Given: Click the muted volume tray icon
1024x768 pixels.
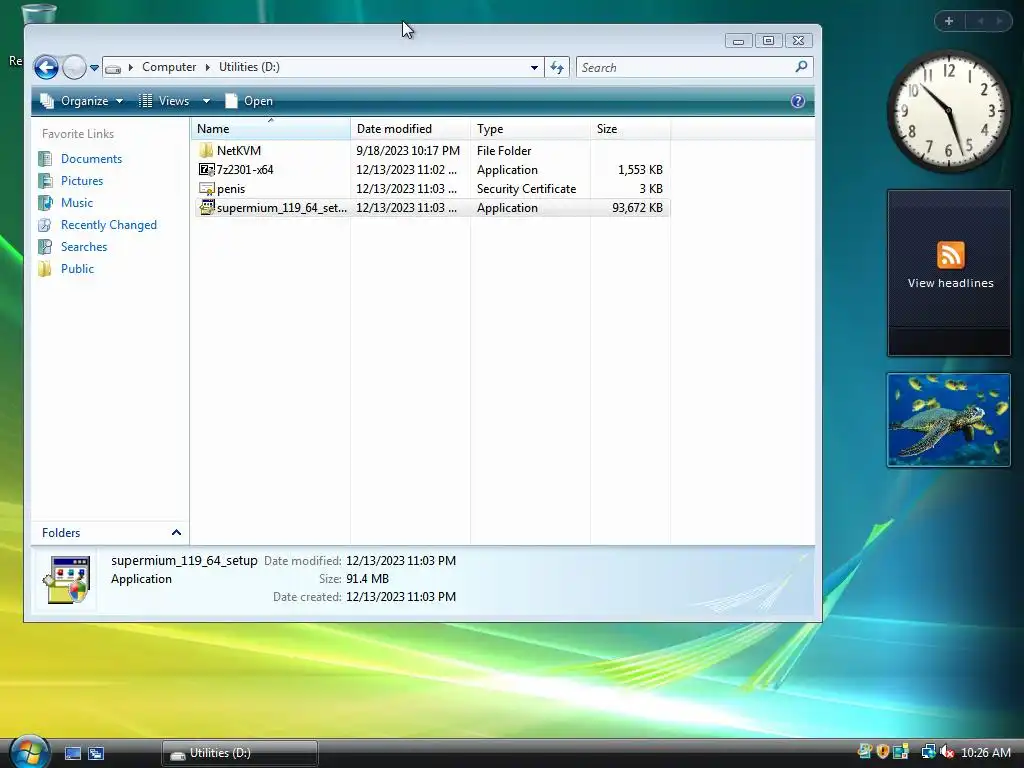Looking at the screenshot, I should (946, 752).
